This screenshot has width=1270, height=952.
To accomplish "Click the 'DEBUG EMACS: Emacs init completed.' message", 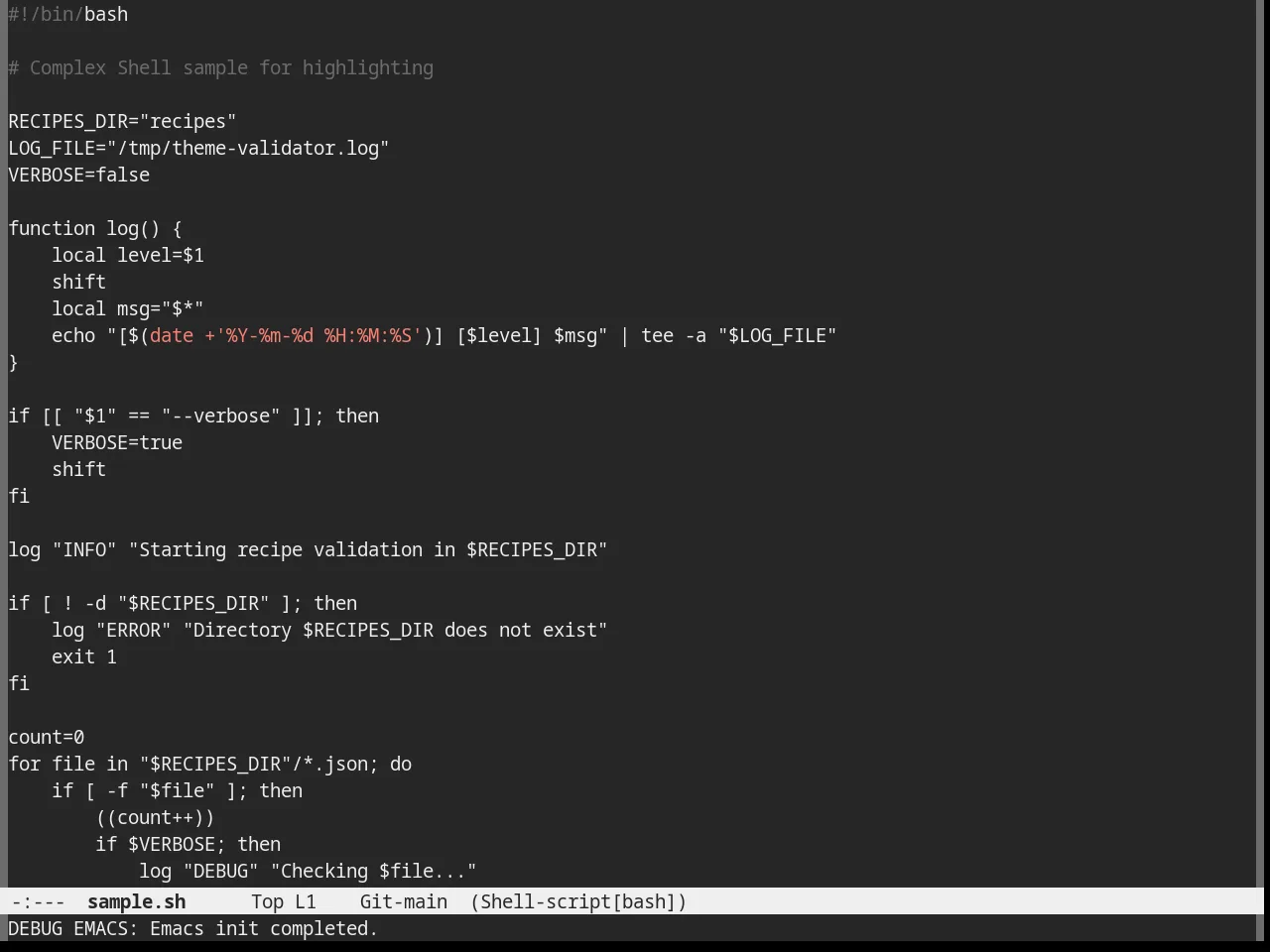I will pos(193,928).
